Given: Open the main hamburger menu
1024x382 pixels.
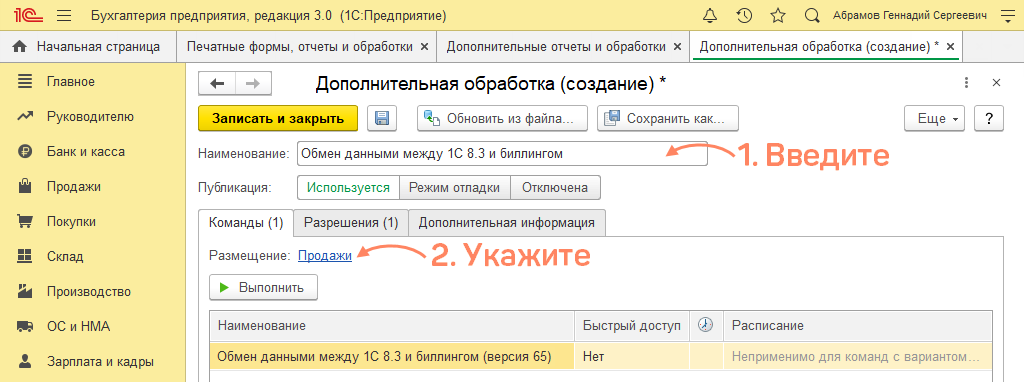Looking at the screenshot, I should pos(64,15).
